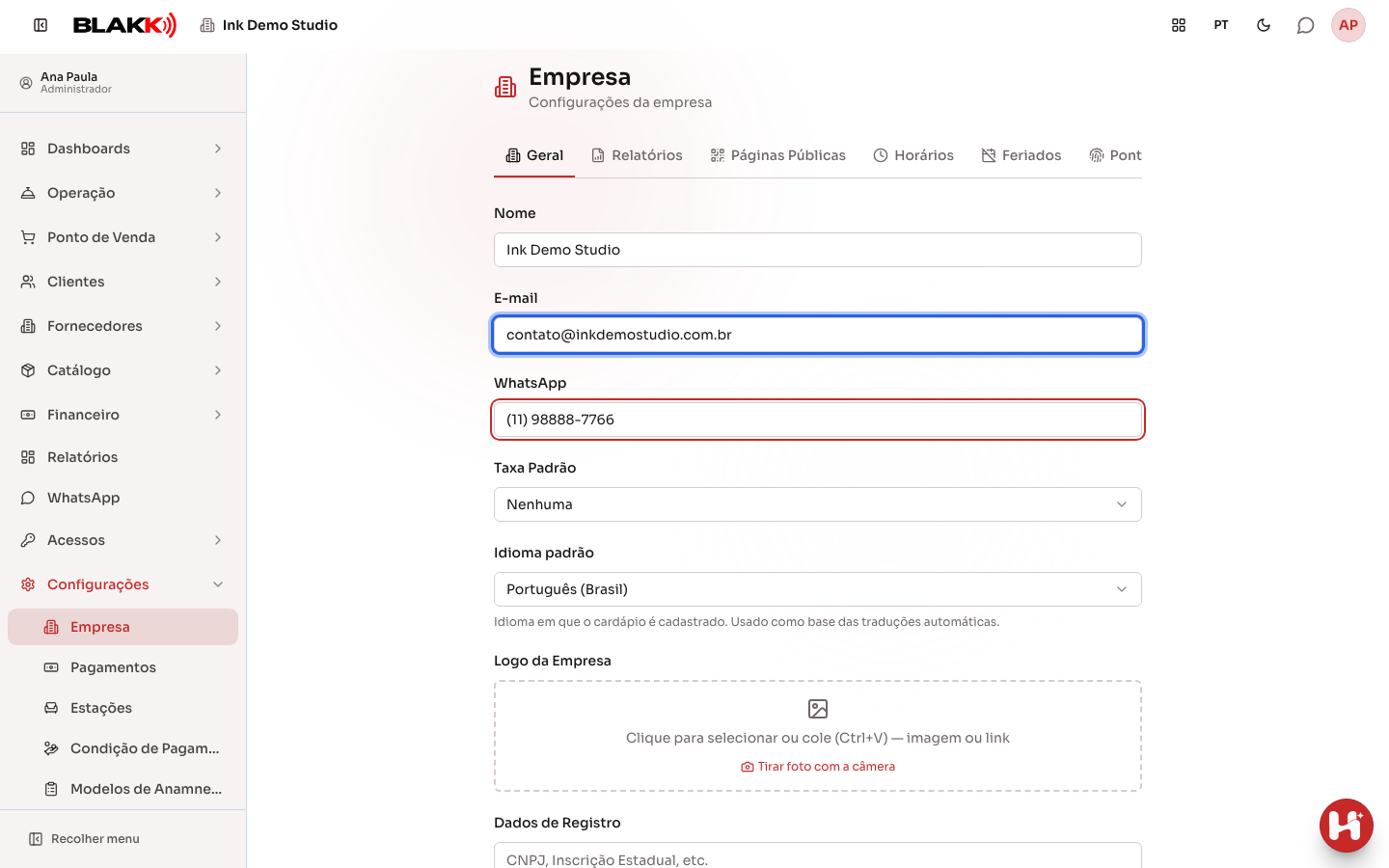The width and height of the screenshot is (1389, 868).
Task: Focus the Nome input field
Action: pos(818,250)
